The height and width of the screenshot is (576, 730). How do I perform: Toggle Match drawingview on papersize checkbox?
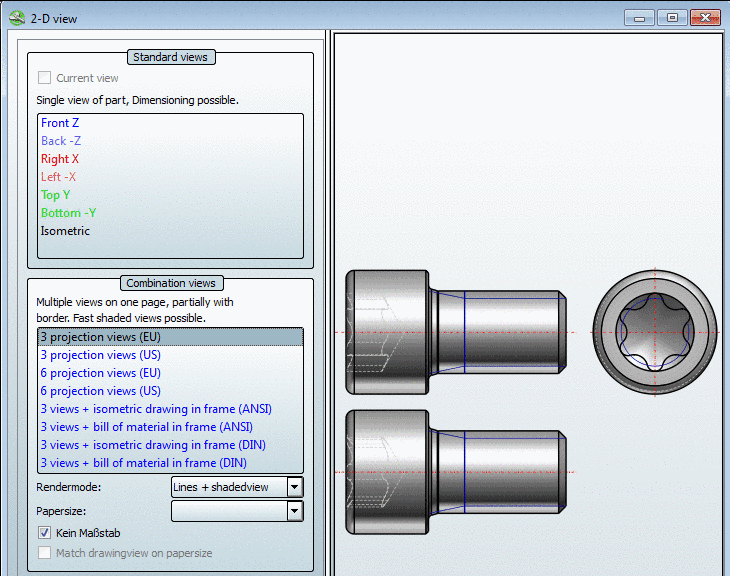pyautogui.click(x=44, y=553)
